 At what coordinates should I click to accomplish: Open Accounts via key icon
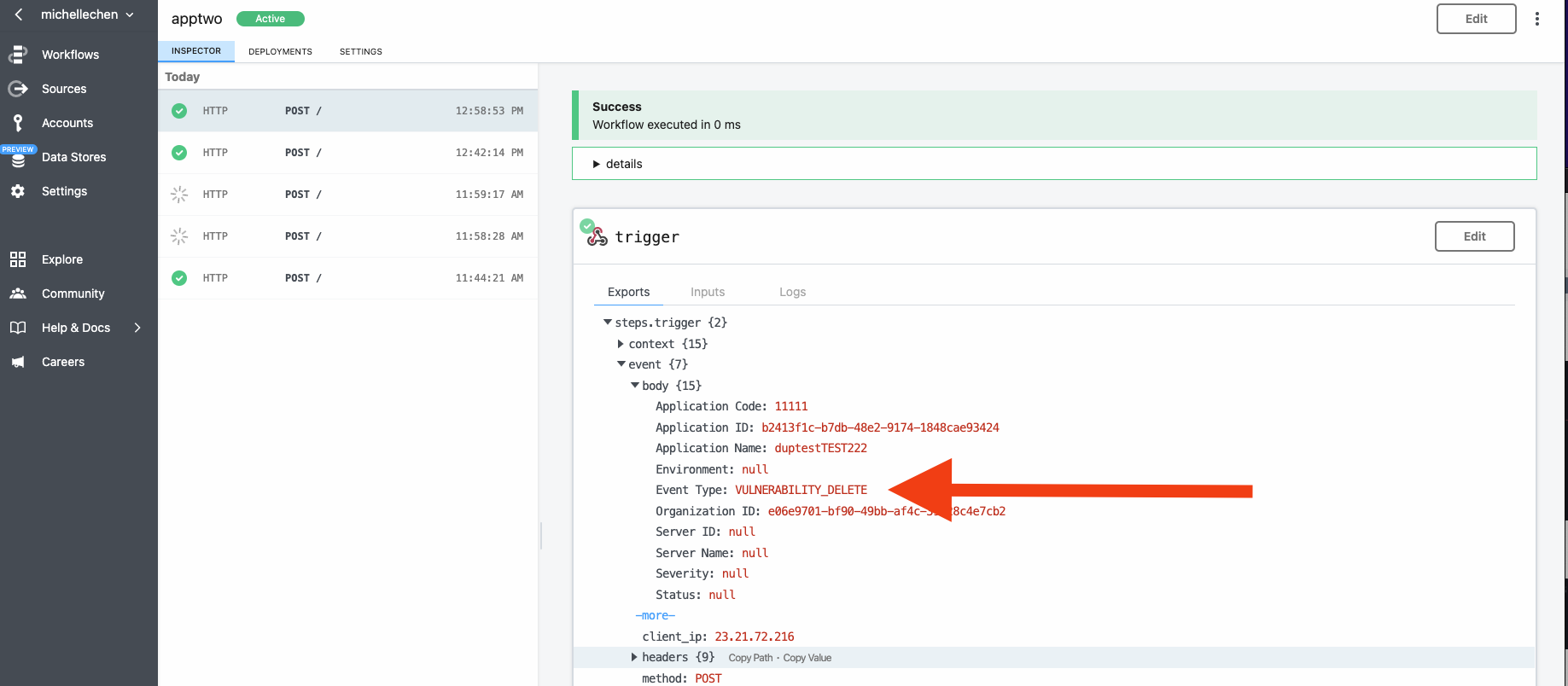tap(18, 123)
